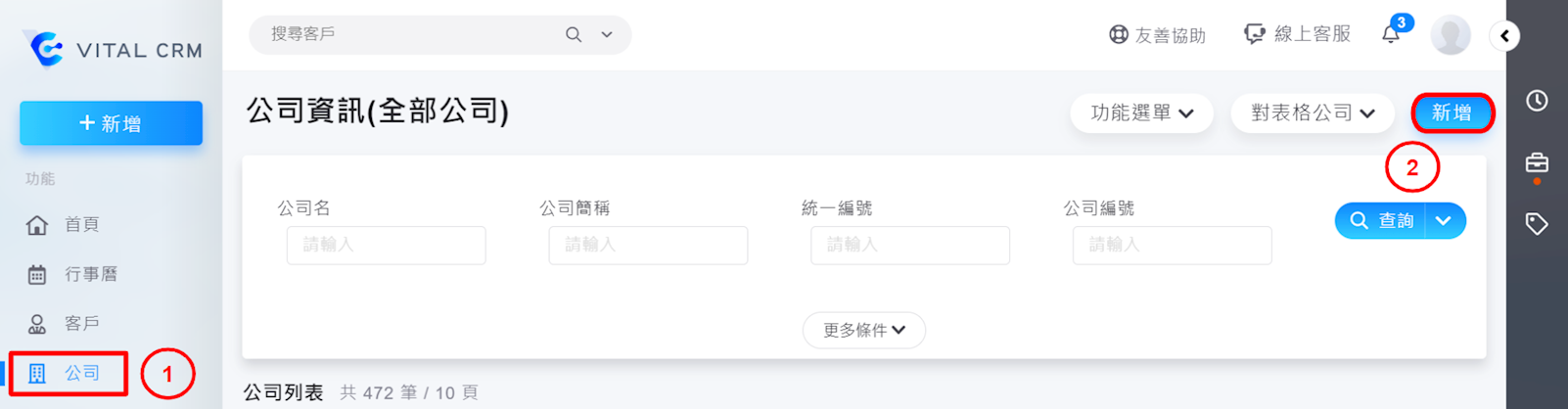This screenshot has width=1568, height=409.
Task: Open the query button dropdown arrow
Action: [x=1444, y=221]
